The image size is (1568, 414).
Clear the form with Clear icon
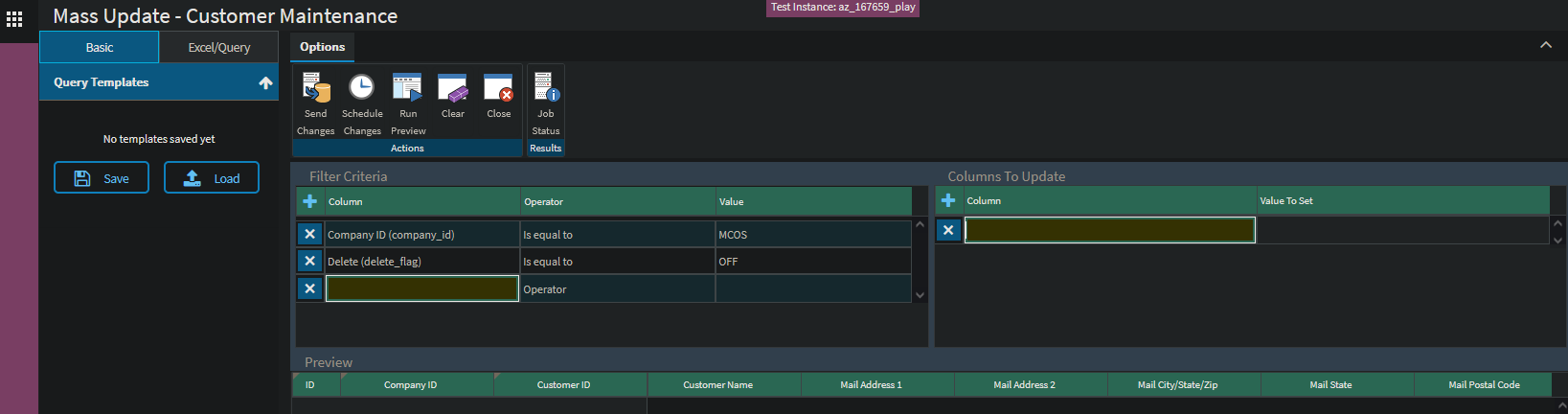[x=452, y=89]
